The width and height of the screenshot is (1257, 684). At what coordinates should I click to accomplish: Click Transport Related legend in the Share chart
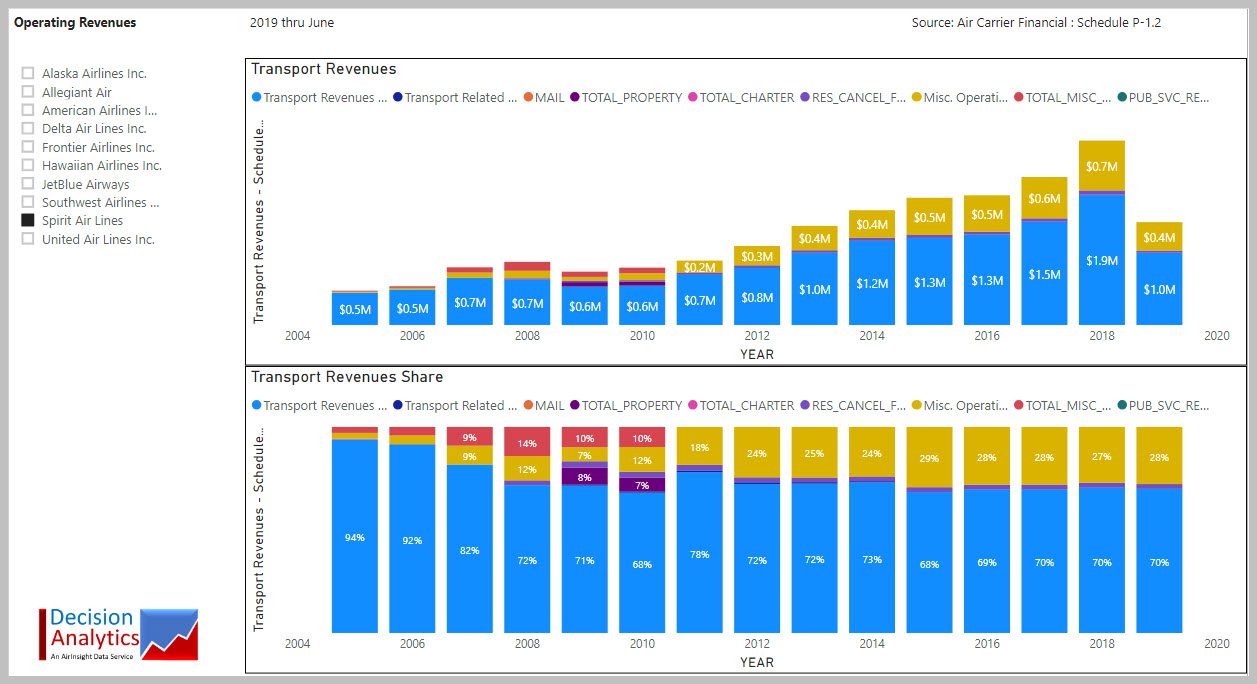point(454,406)
